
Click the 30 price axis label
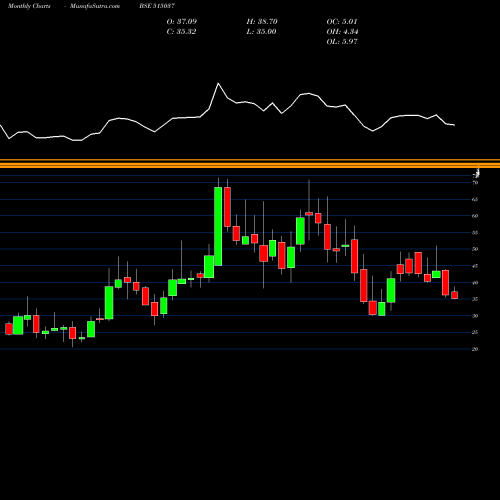click(x=475, y=316)
